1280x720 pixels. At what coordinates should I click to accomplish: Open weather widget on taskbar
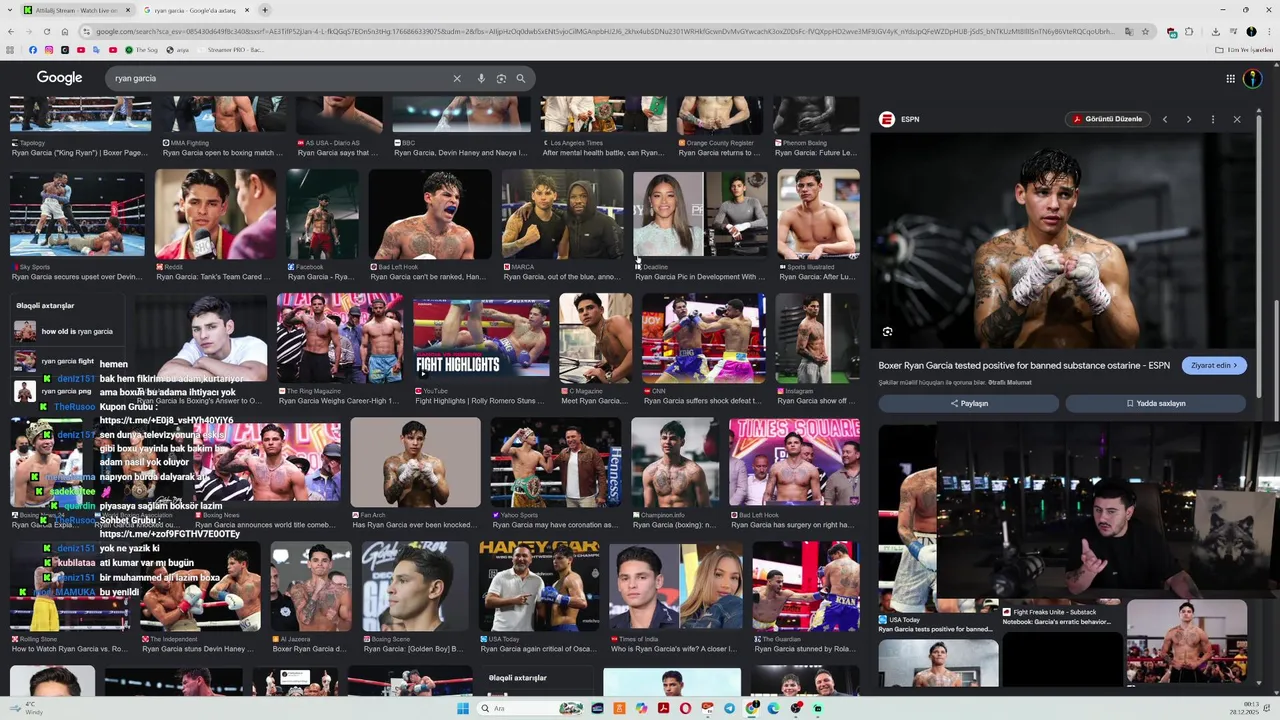point(25,708)
